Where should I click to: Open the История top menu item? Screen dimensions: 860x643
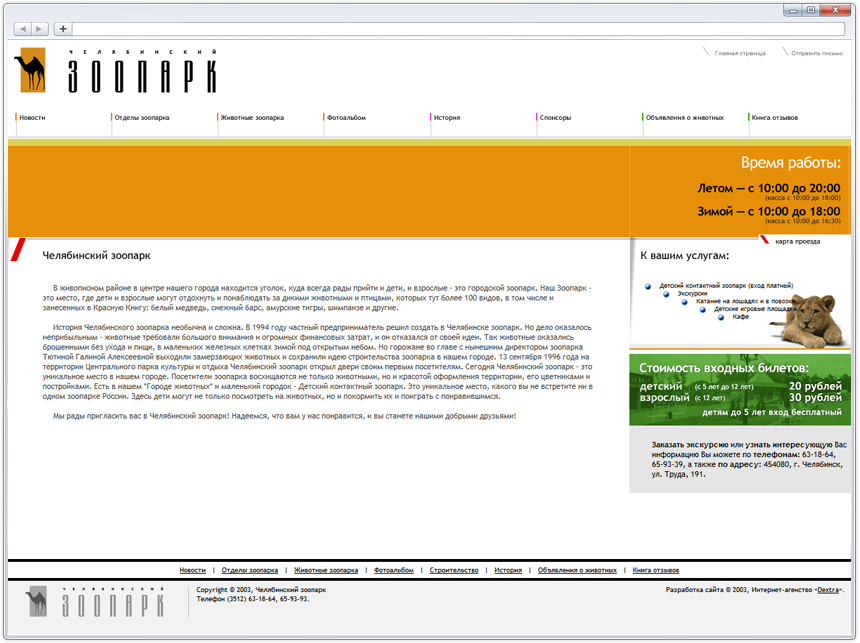447,117
